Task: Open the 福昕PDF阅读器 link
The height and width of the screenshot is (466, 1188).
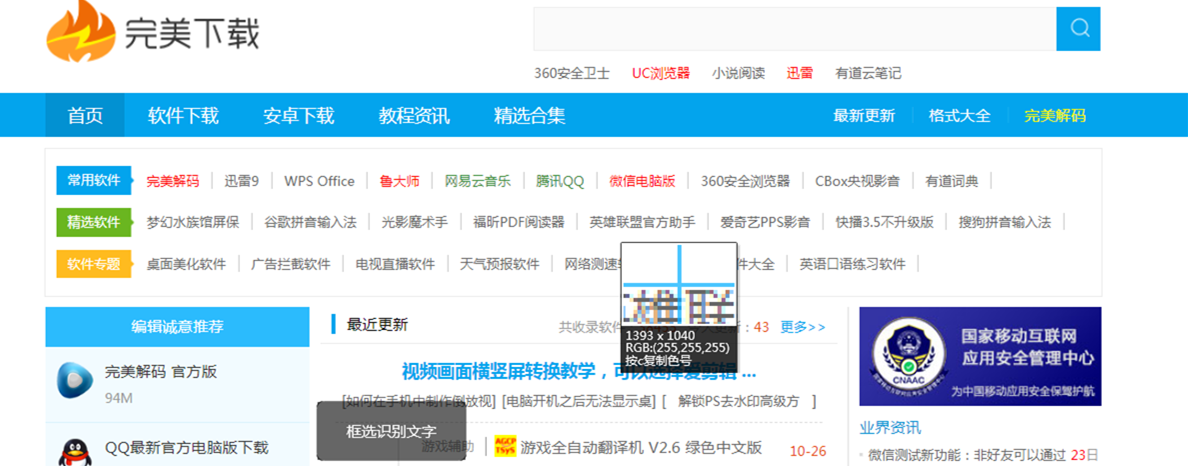Action: point(519,222)
